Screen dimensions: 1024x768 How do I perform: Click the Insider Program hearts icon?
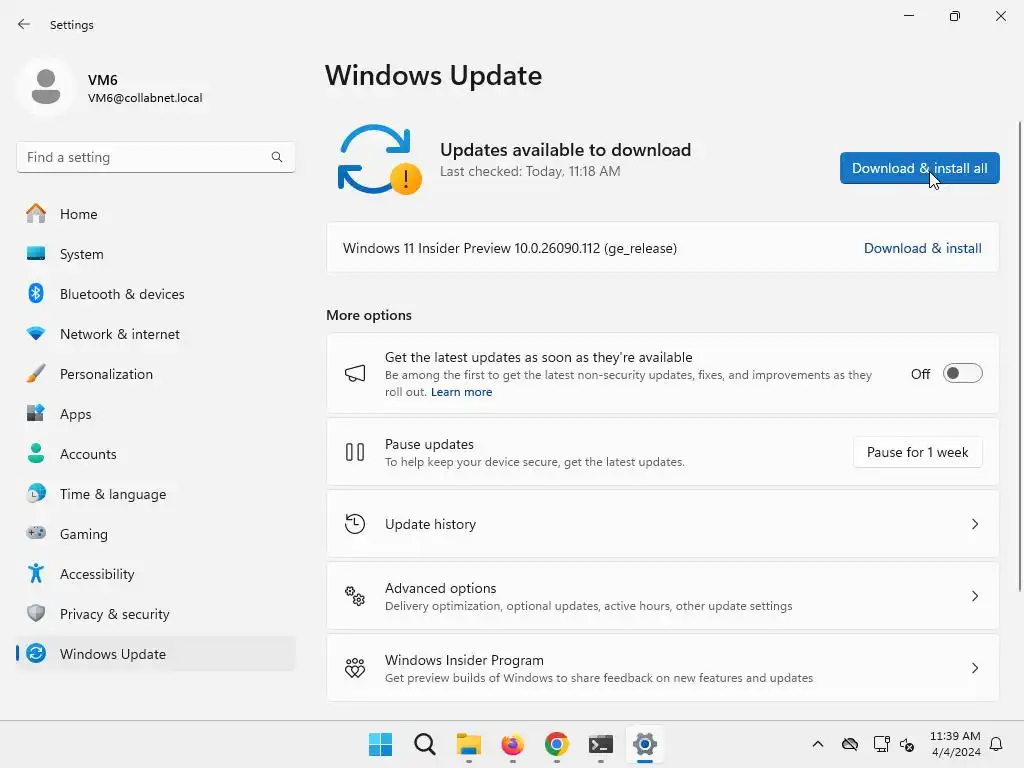[355, 667]
